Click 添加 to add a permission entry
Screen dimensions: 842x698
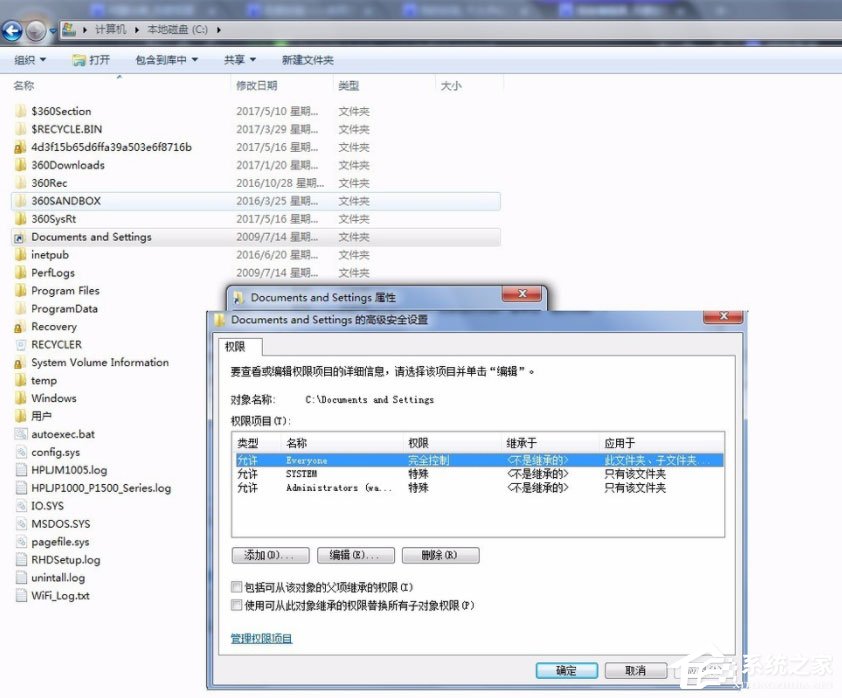point(270,555)
